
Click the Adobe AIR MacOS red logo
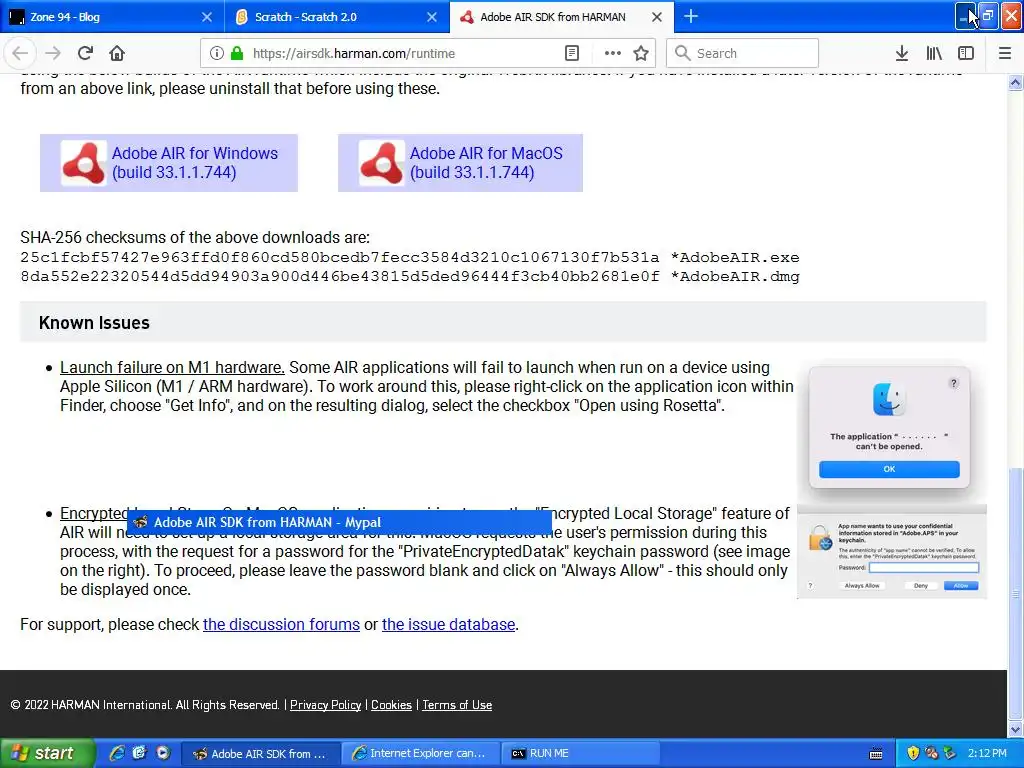pos(381,163)
